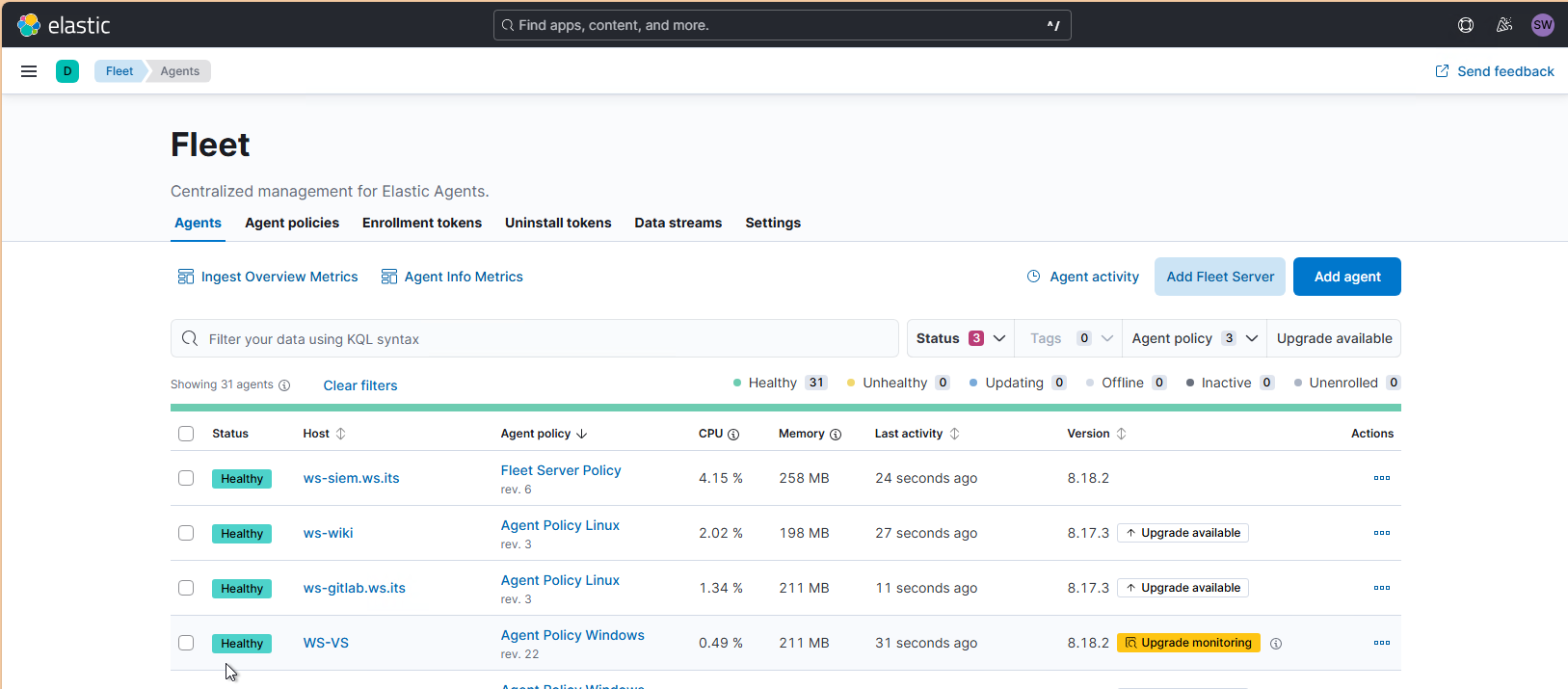The width and height of the screenshot is (1568, 689).
Task: Sort by Version column arrows
Action: [x=1122, y=434]
